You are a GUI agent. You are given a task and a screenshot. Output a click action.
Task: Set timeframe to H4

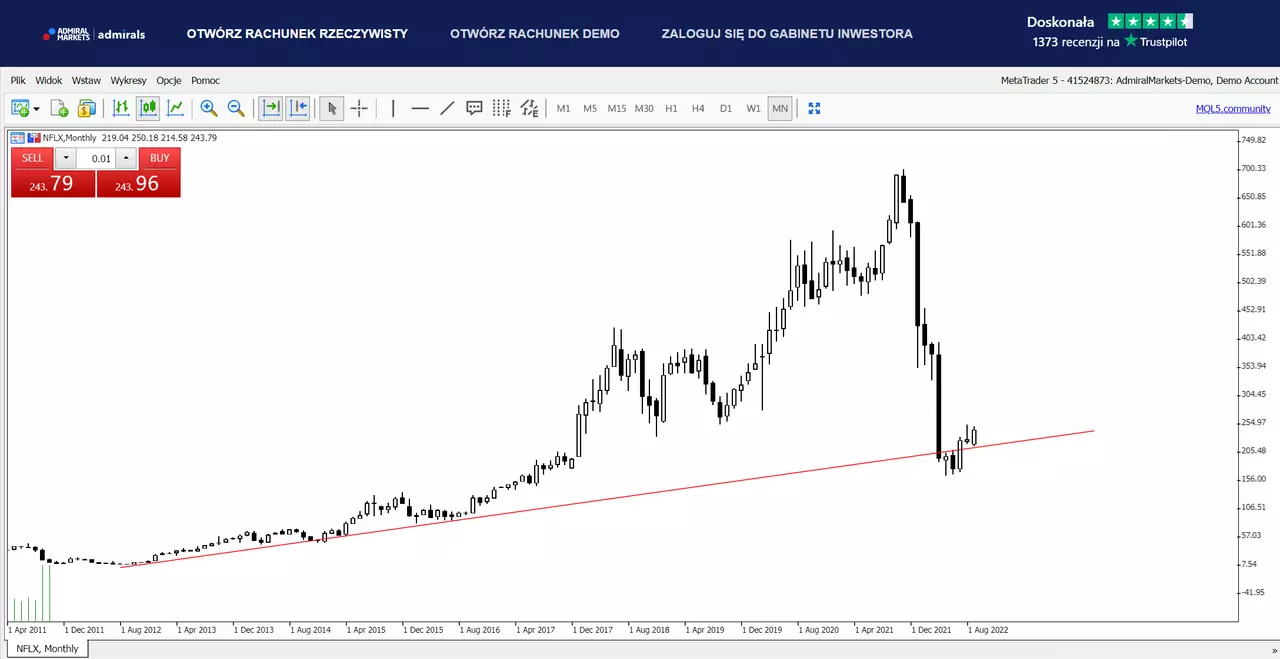698,108
